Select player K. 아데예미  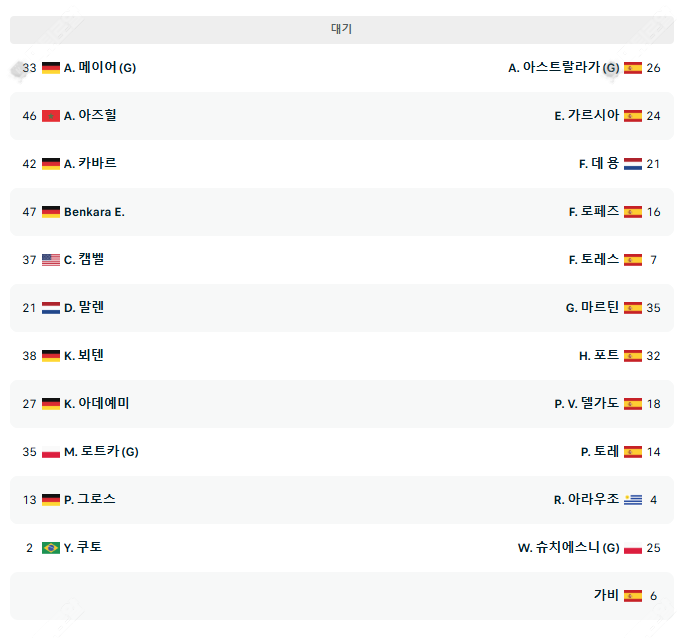(x=97, y=404)
